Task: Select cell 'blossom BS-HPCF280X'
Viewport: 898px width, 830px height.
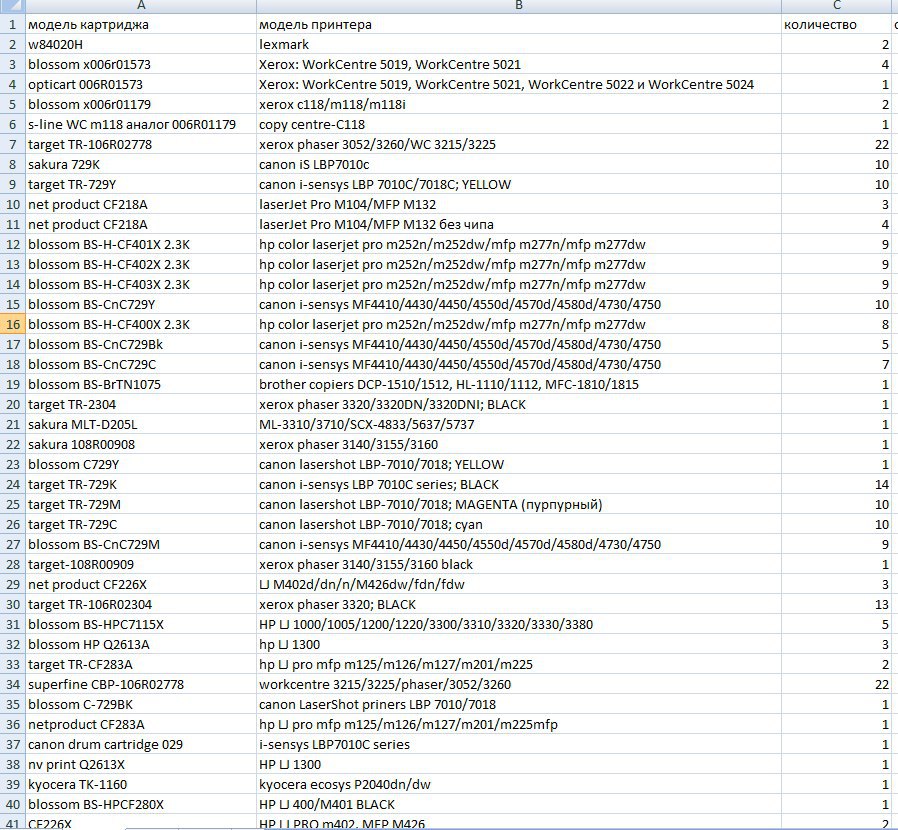Action: (141, 805)
